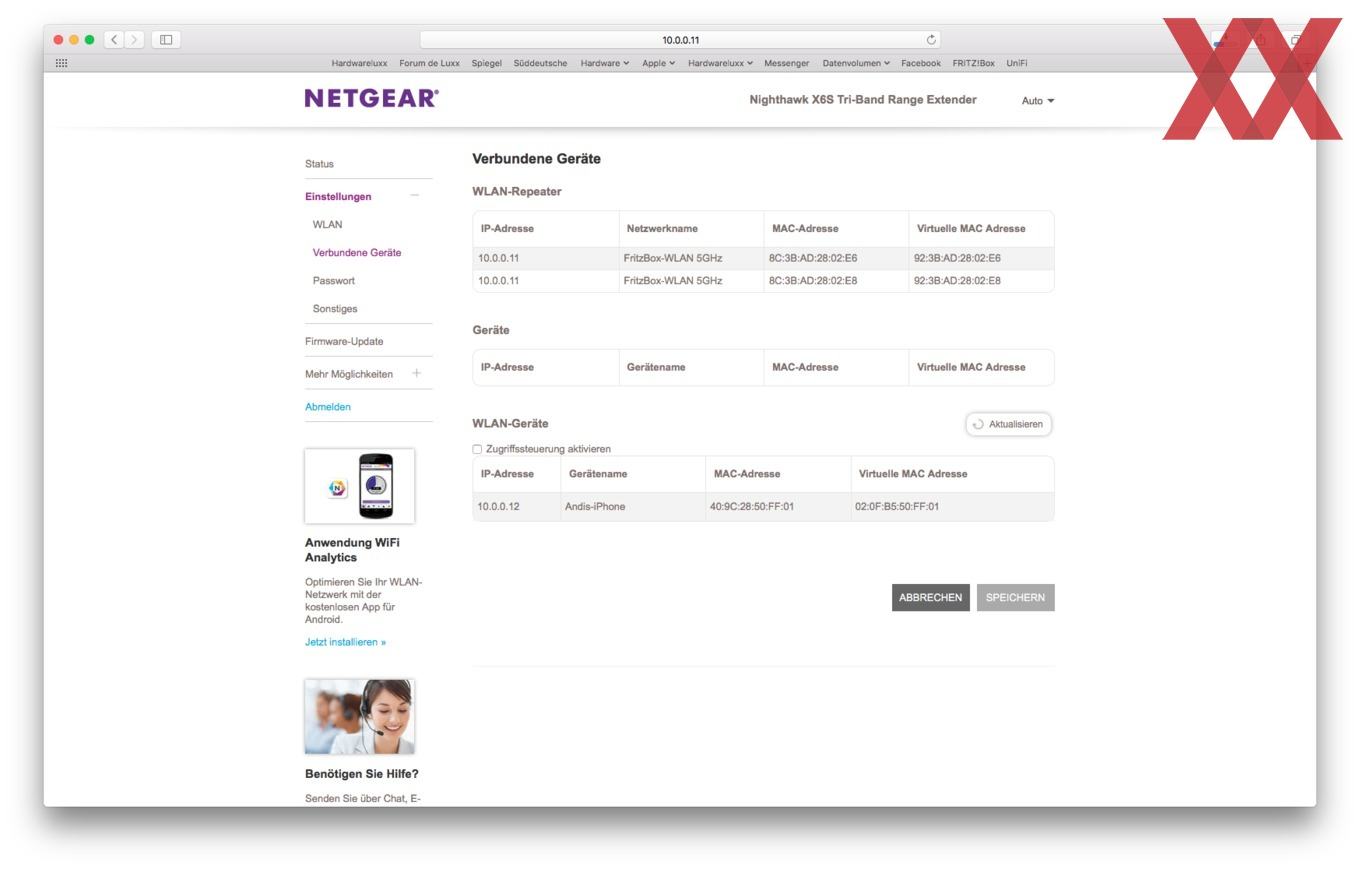Screen dimensions: 1360x869
Task: Click the Anwendung WiFi Analytics heading
Action: [x=352, y=550]
